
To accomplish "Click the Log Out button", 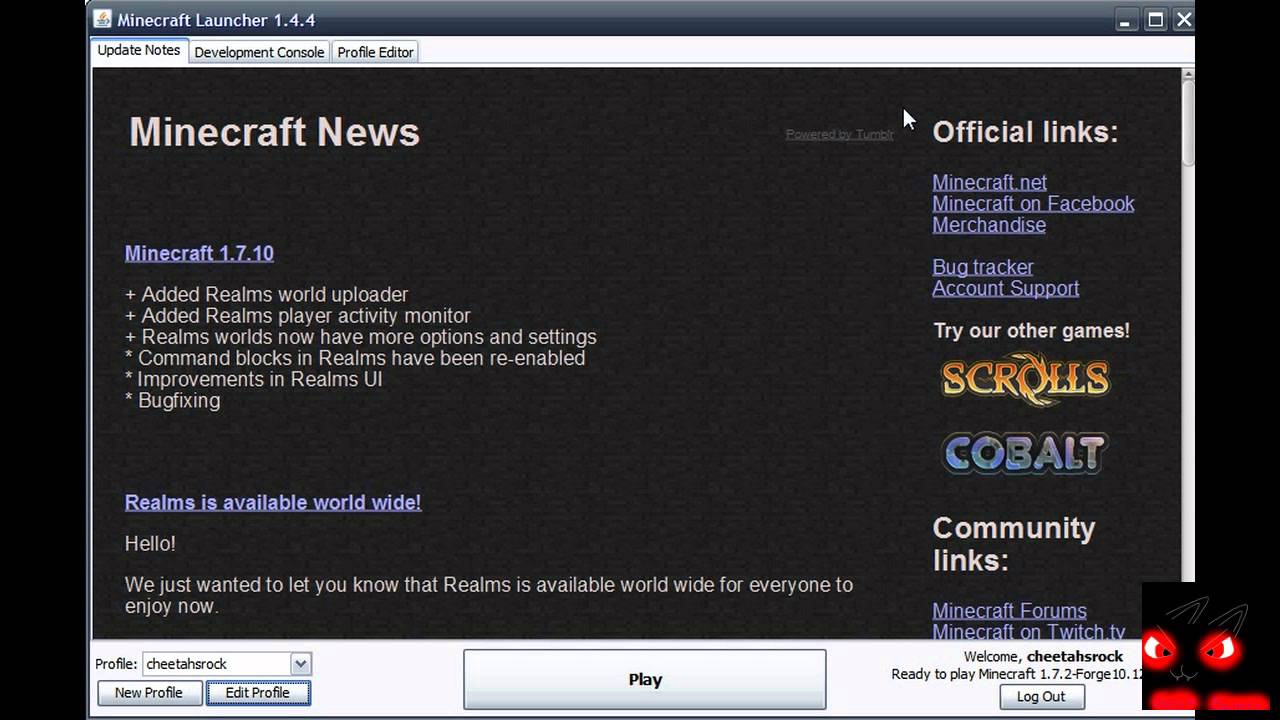I will click(1041, 696).
